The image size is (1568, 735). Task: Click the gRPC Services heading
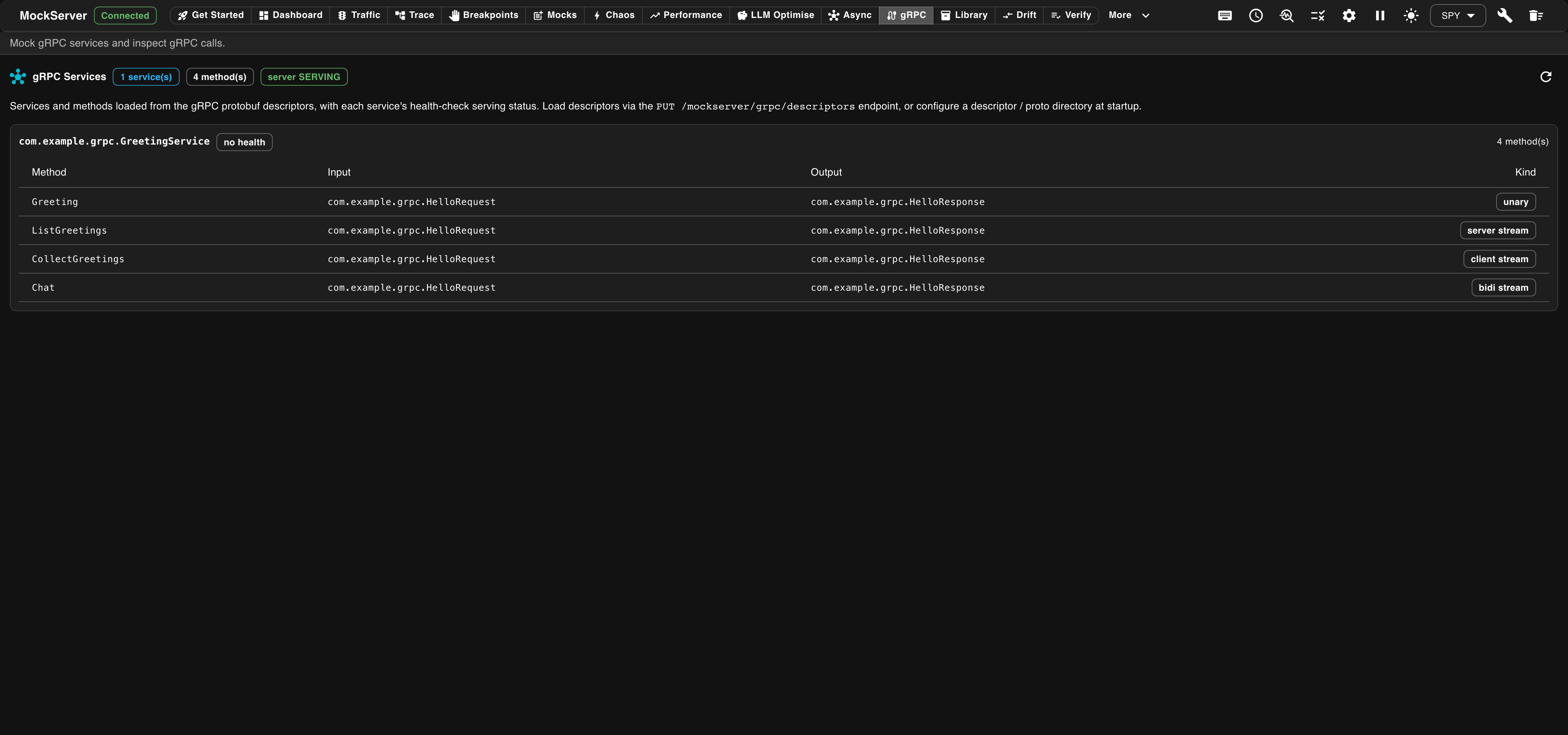69,77
